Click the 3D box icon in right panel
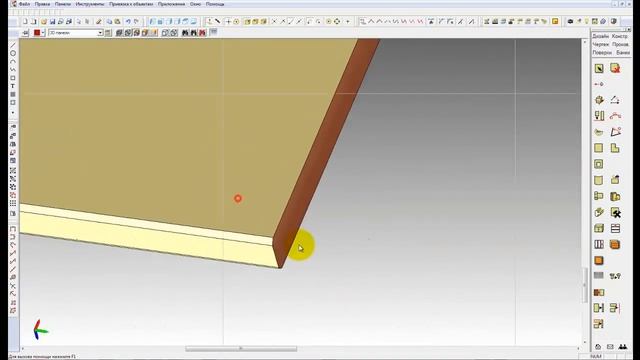This screenshot has width=640, height=360. tap(599, 100)
